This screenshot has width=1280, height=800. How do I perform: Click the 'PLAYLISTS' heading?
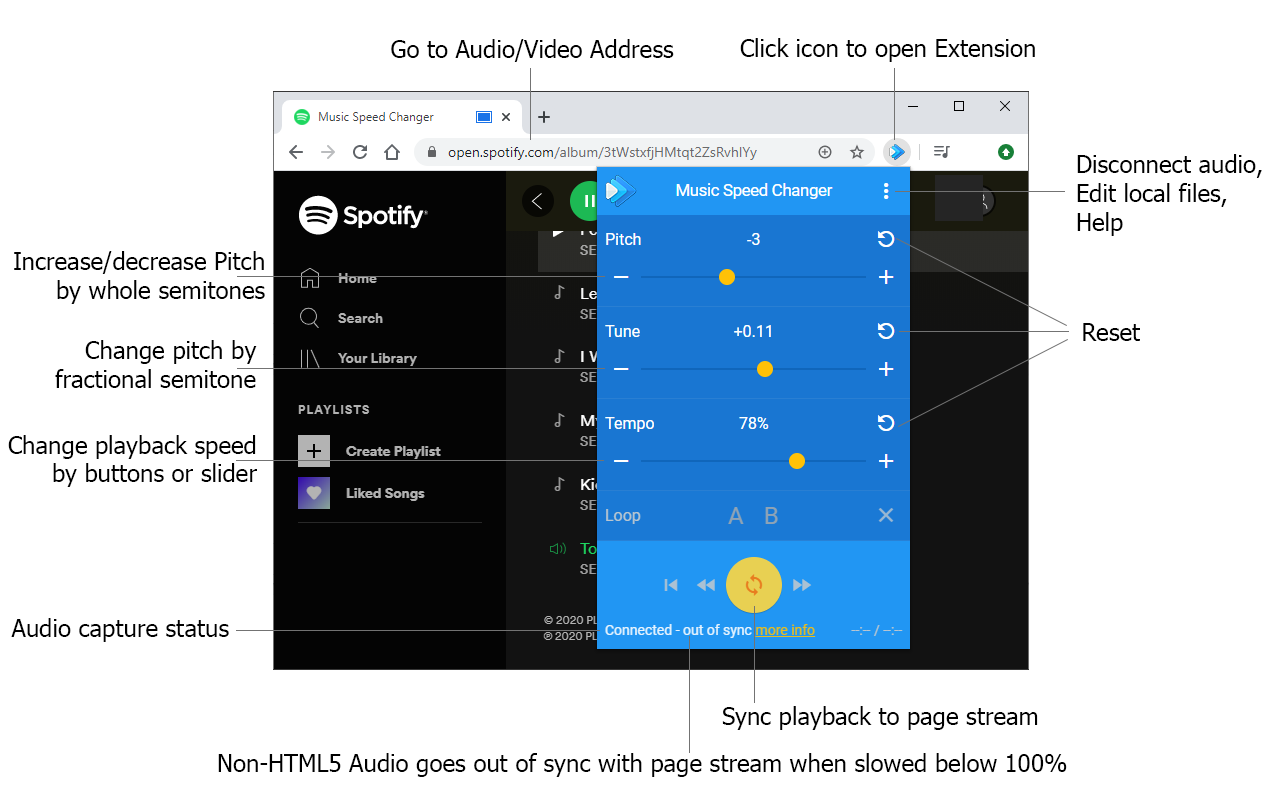[x=334, y=410]
